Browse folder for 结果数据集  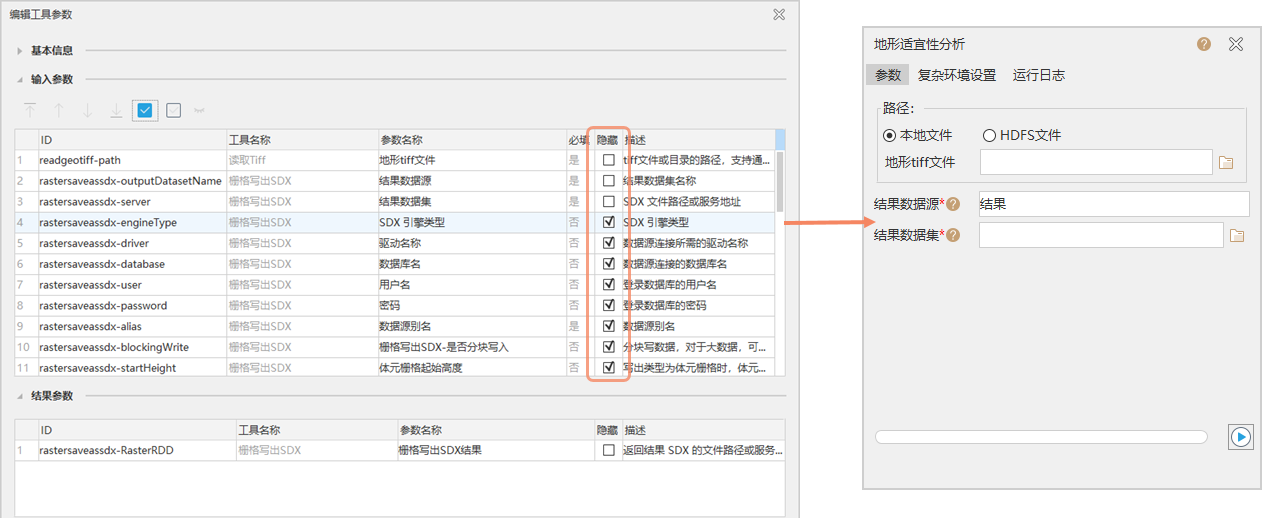1237,236
